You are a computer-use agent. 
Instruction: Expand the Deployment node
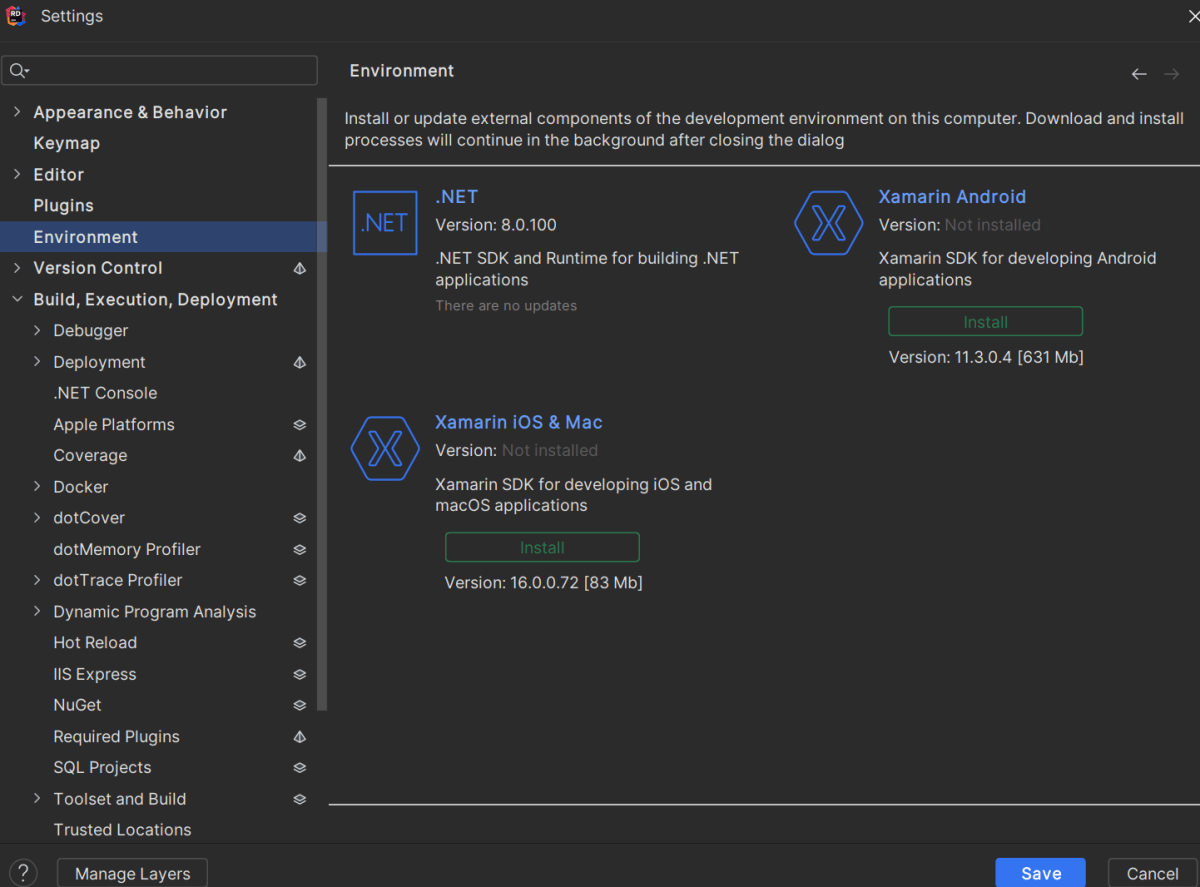point(37,362)
